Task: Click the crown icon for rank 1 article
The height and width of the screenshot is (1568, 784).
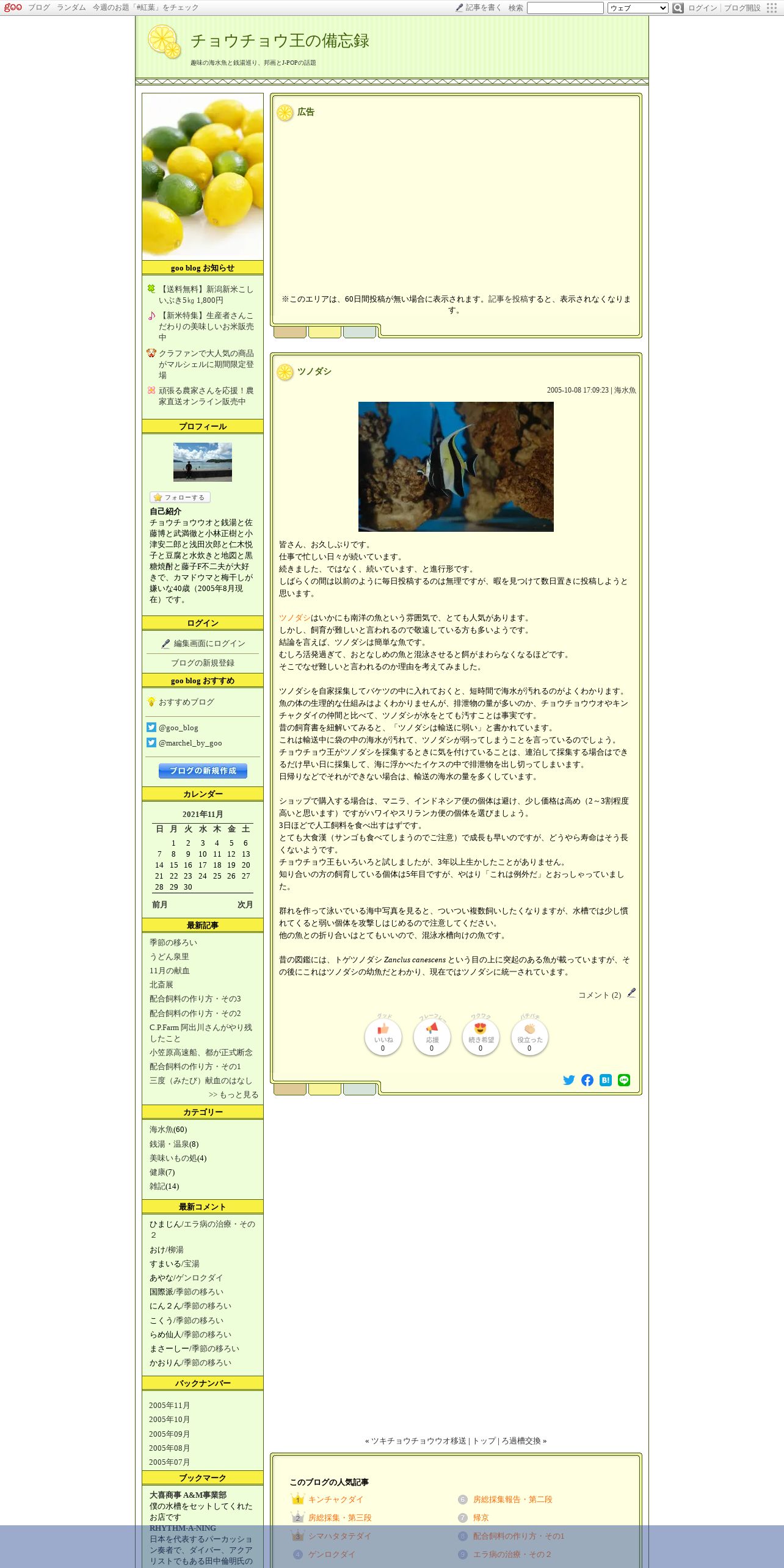Action: pos(297,1499)
